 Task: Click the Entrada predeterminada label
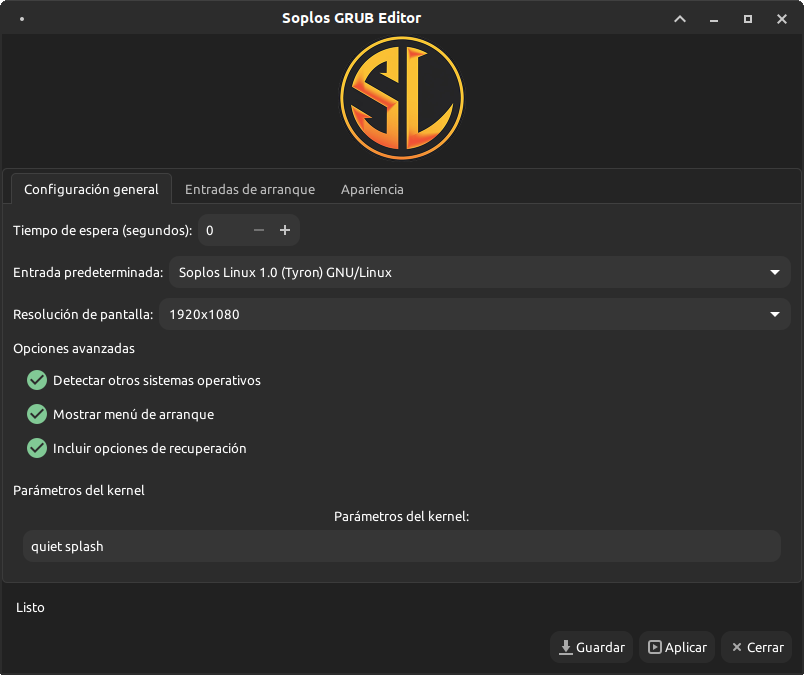point(88,272)
